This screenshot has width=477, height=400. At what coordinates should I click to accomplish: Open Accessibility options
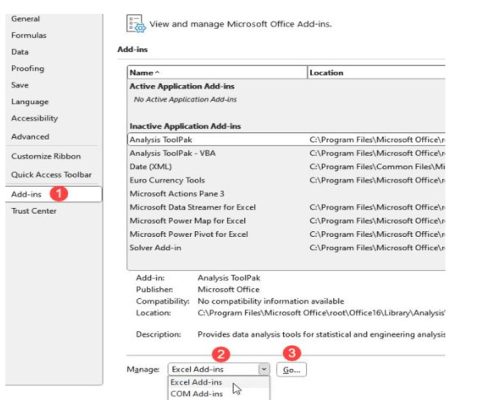click(34, 118)
